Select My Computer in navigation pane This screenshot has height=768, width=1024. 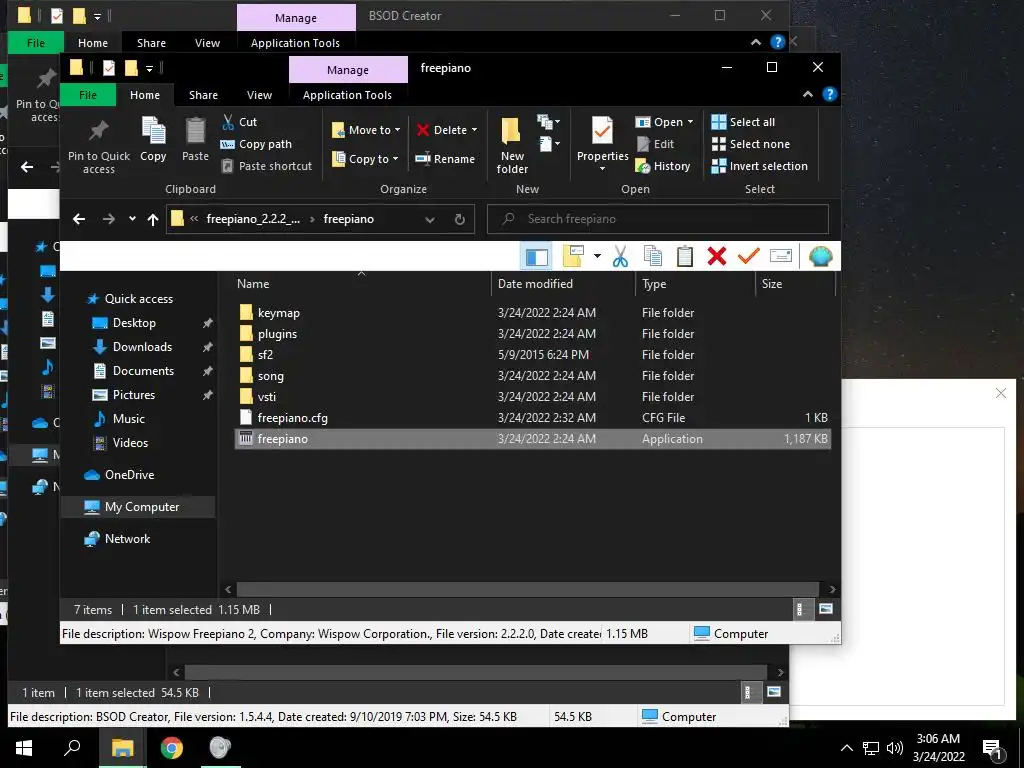point(138,507)
